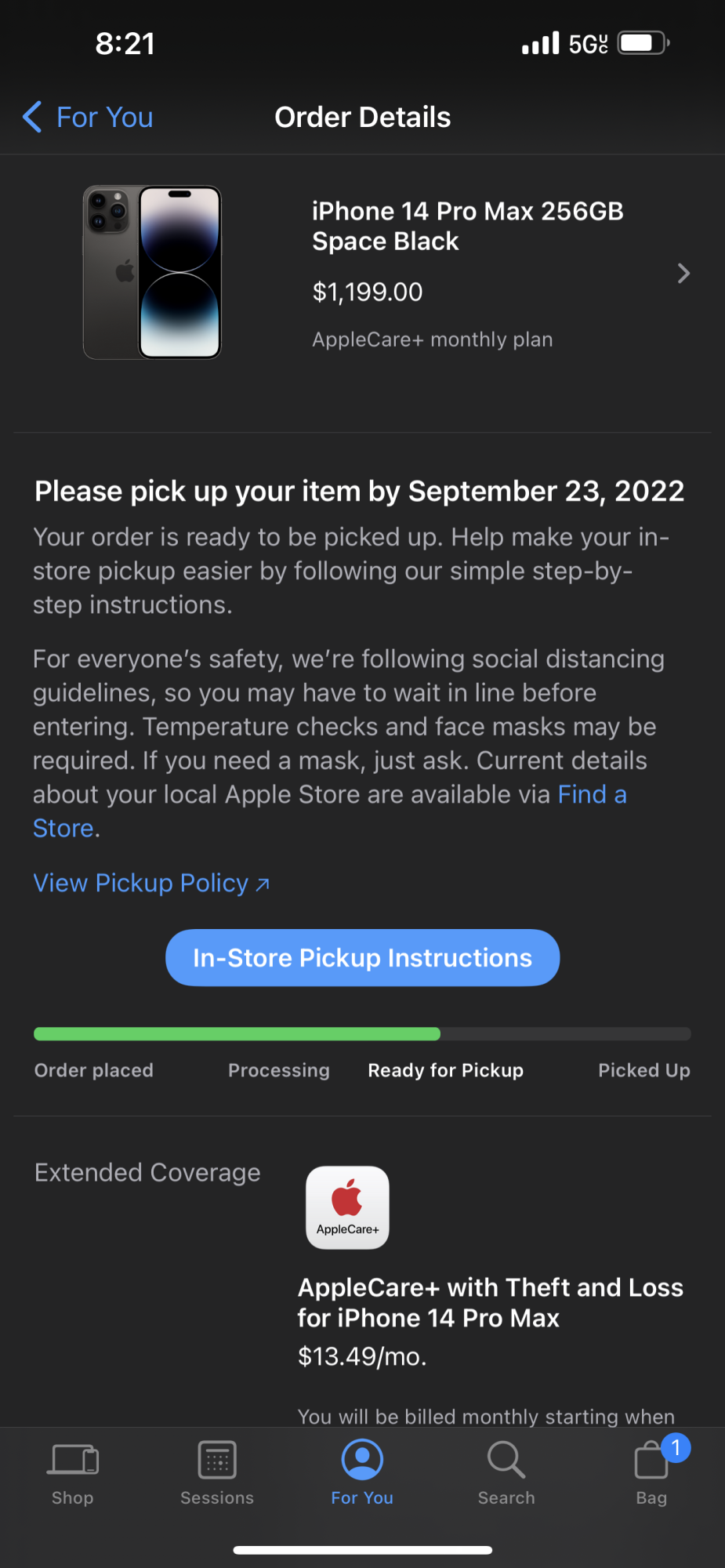Tap the iPhone 14 Pro Max thumbnail

153,273
